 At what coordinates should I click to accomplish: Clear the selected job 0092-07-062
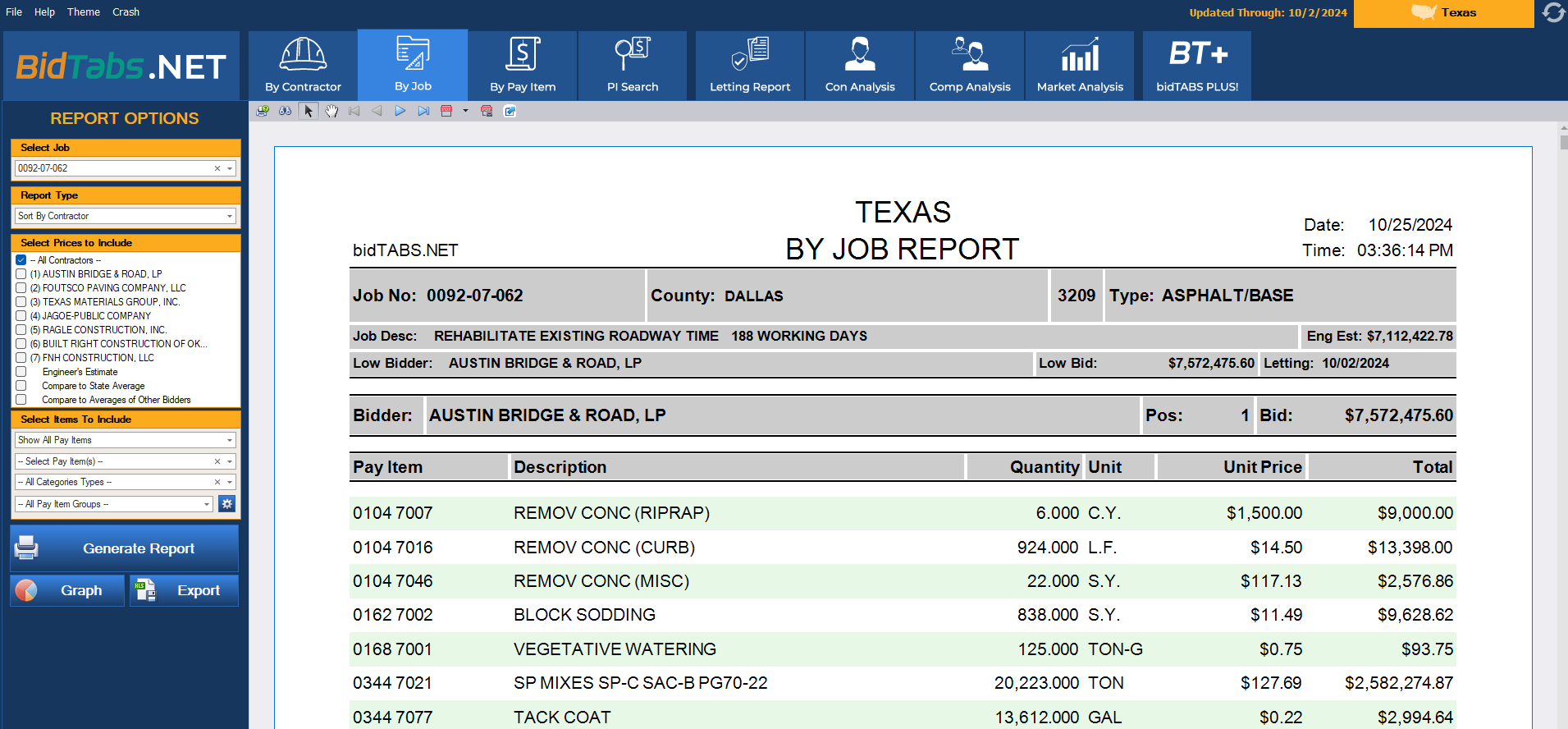tap(217, 168)
